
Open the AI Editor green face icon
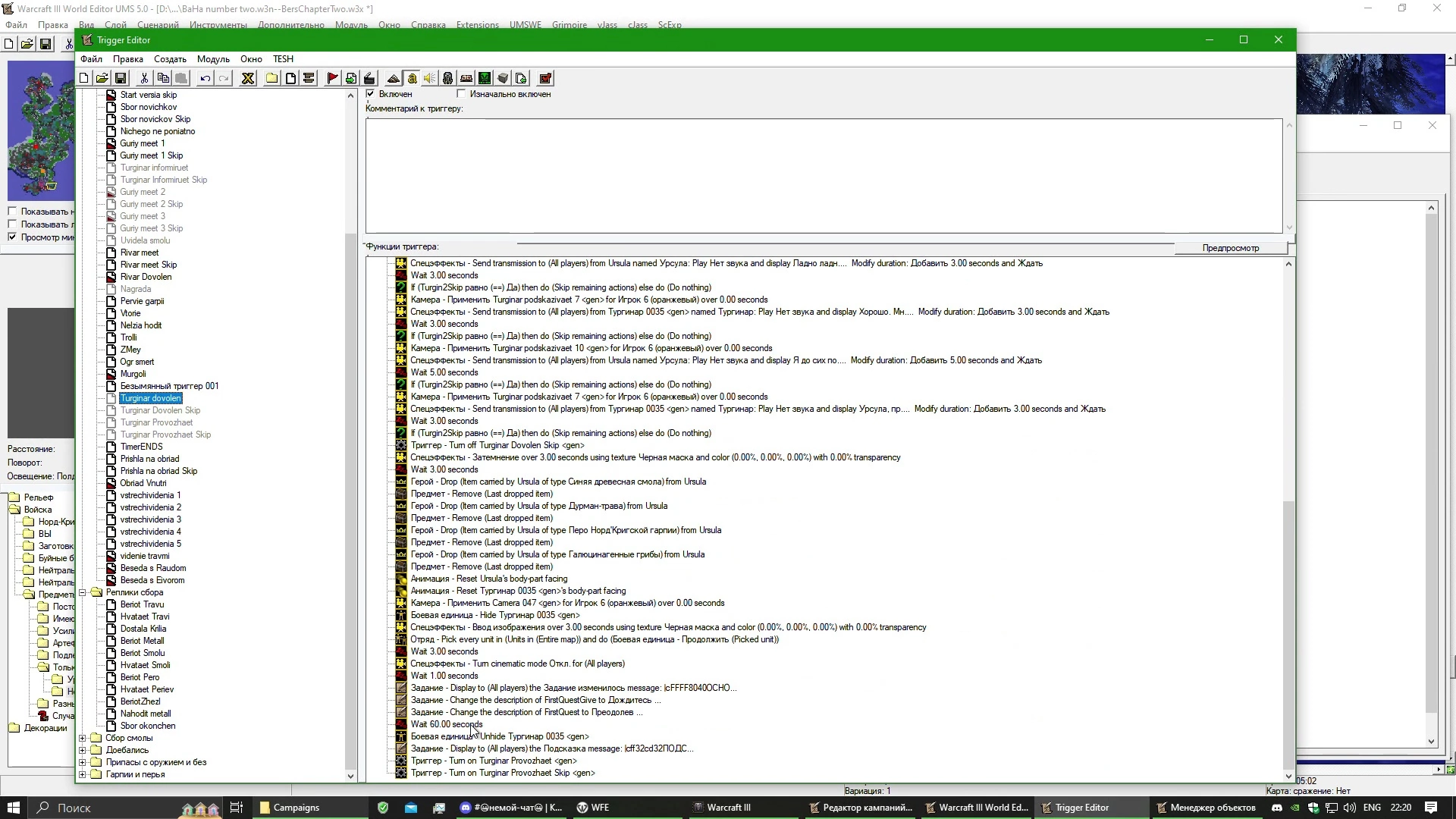[x=485, y=78]
